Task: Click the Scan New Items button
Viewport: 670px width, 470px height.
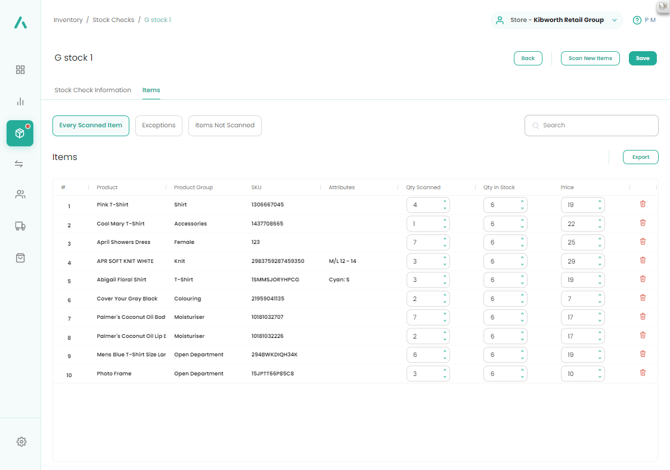Action: point(590,58)
